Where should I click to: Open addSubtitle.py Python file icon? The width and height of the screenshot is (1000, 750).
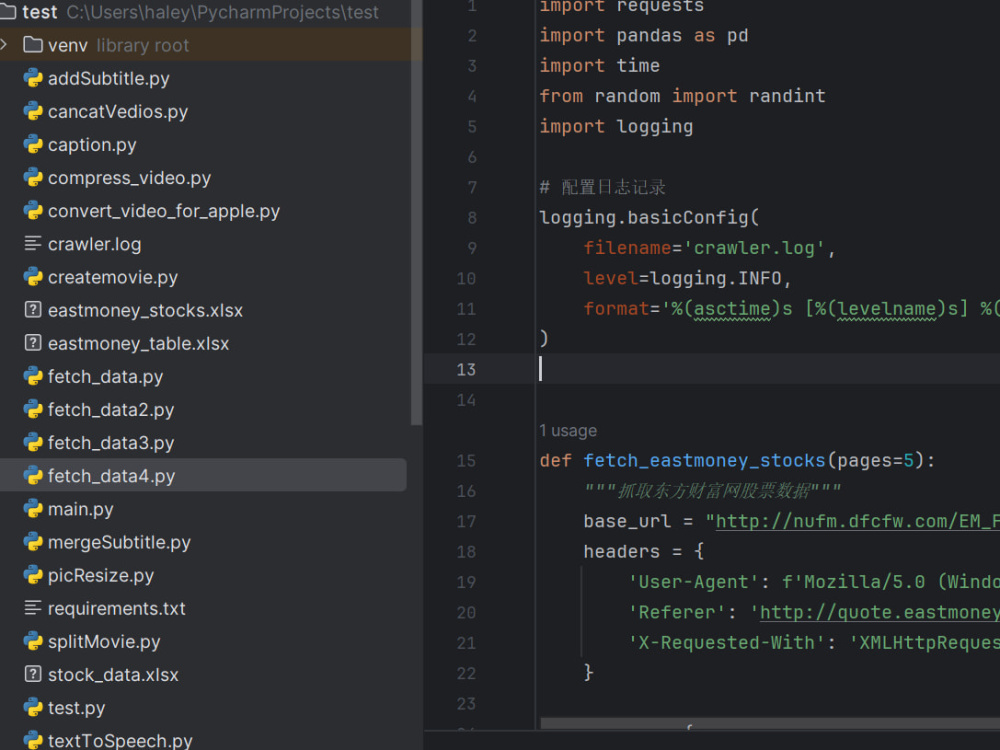[x=33, y=78]
